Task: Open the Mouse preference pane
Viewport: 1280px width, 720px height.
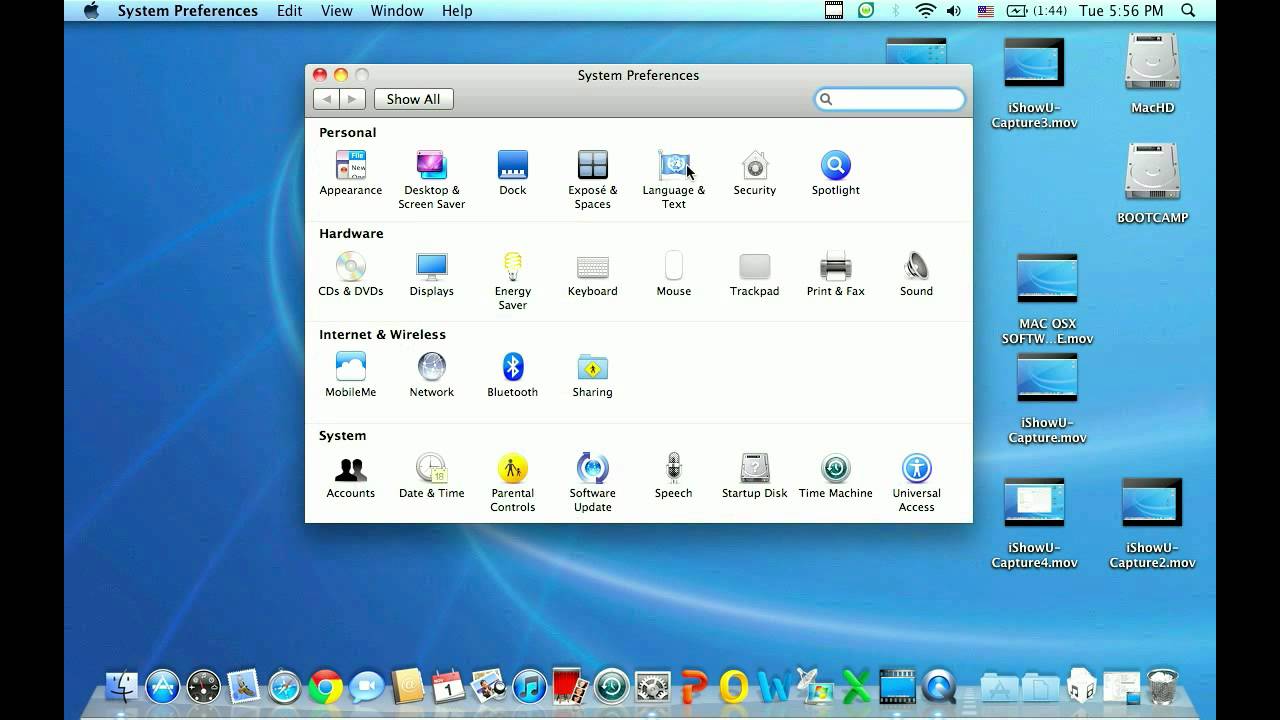Action: click(x=673, y=274)
